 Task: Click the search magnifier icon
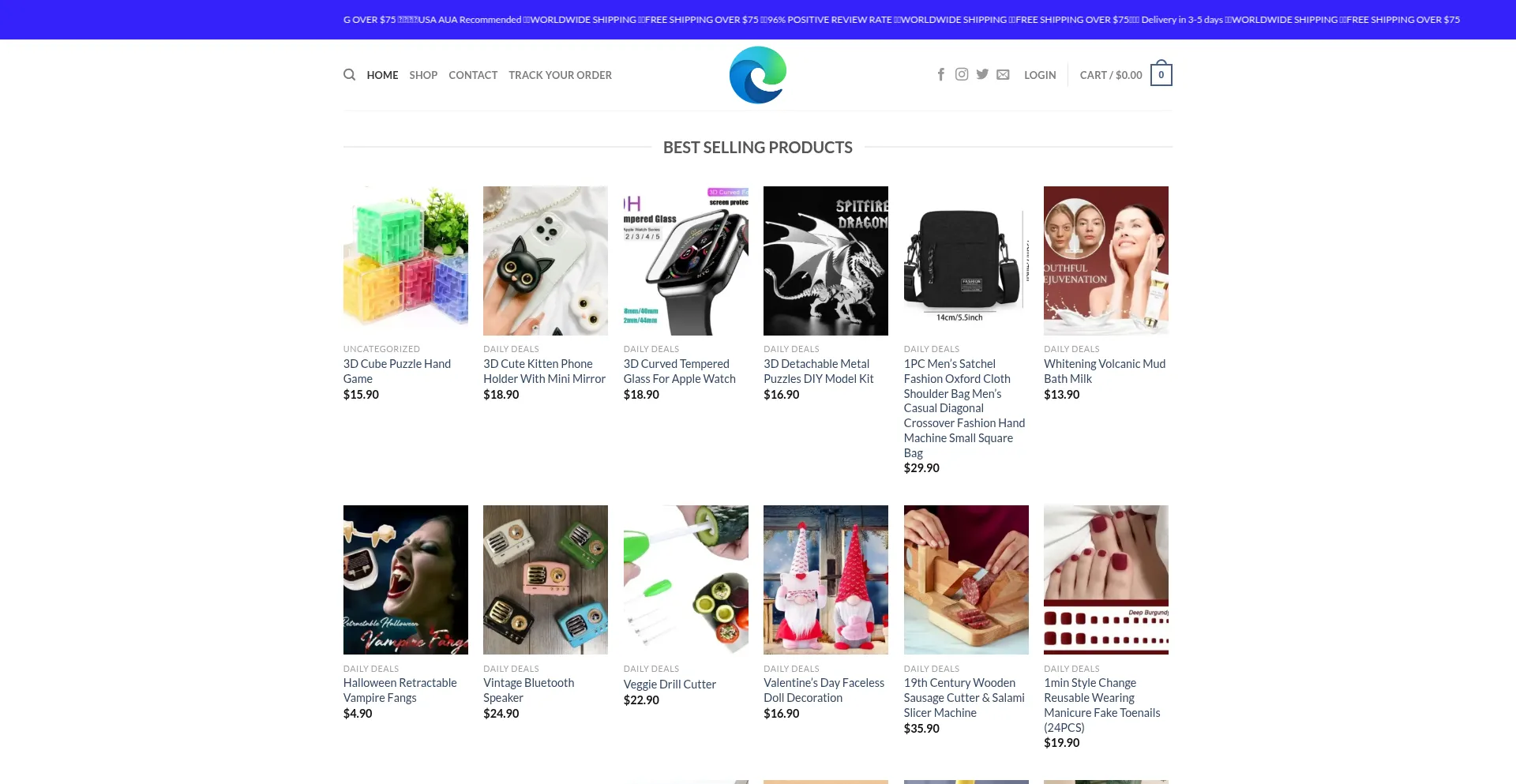coord(349,75)
